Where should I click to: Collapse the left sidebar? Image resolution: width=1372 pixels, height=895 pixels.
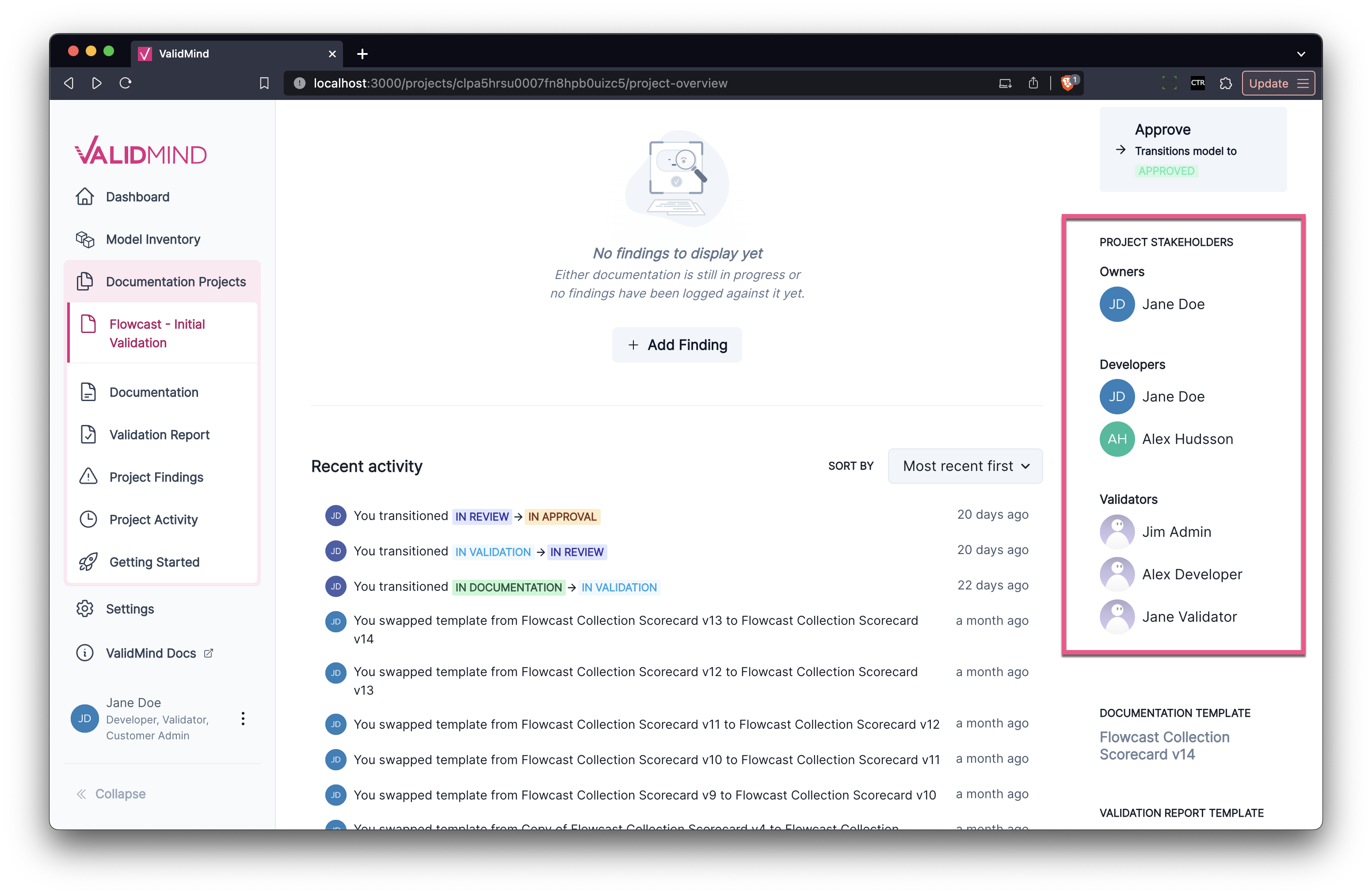click(111, 793)
